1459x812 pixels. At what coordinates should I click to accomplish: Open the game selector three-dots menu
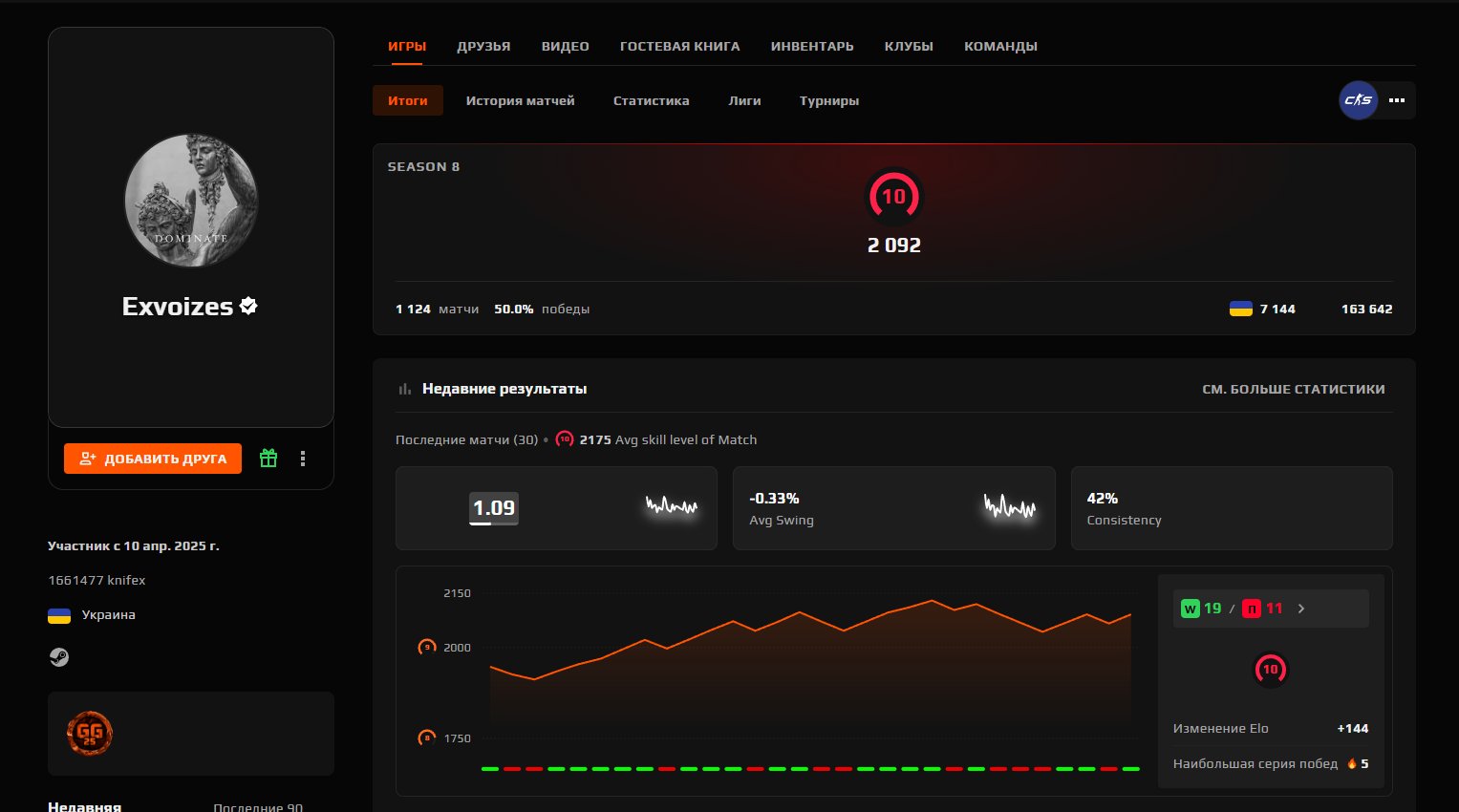[1397, 100]
